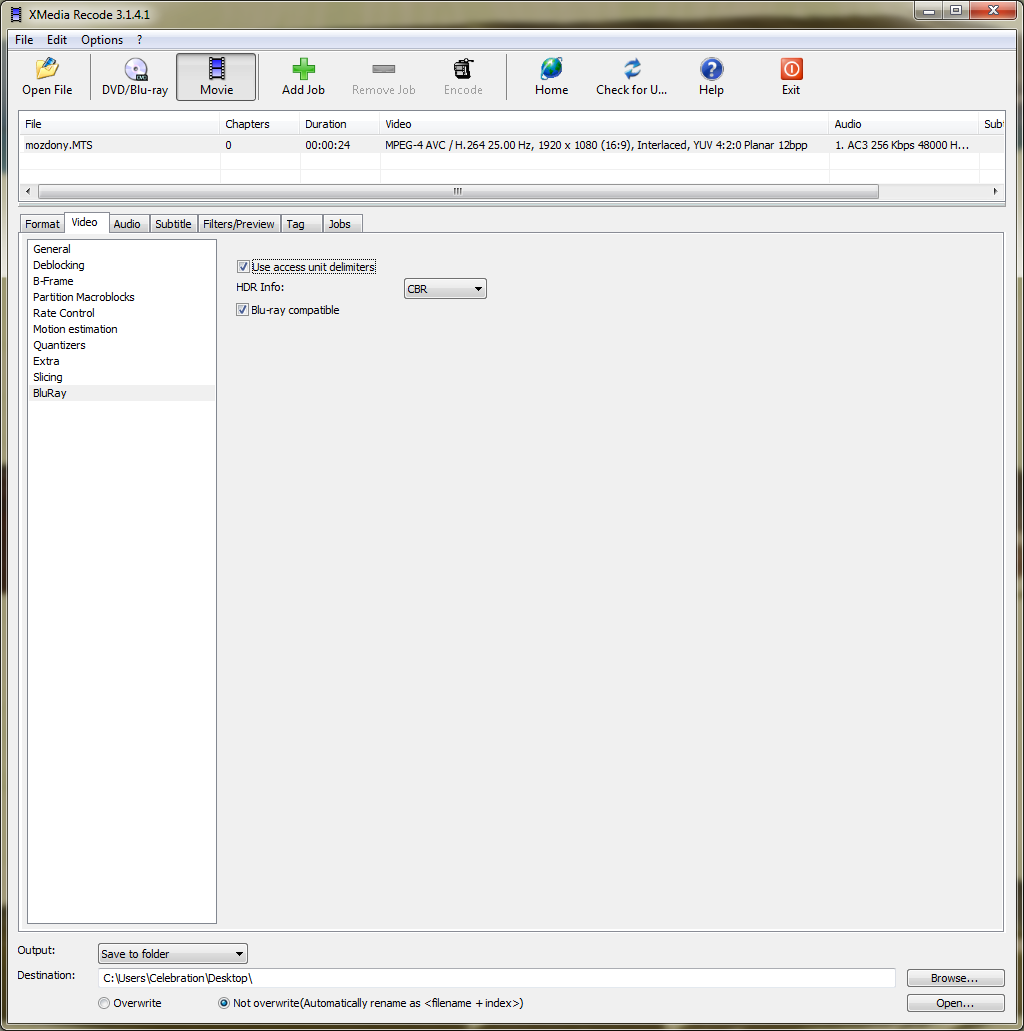
Task: Click the Browse... button
Action: point(955,978)
